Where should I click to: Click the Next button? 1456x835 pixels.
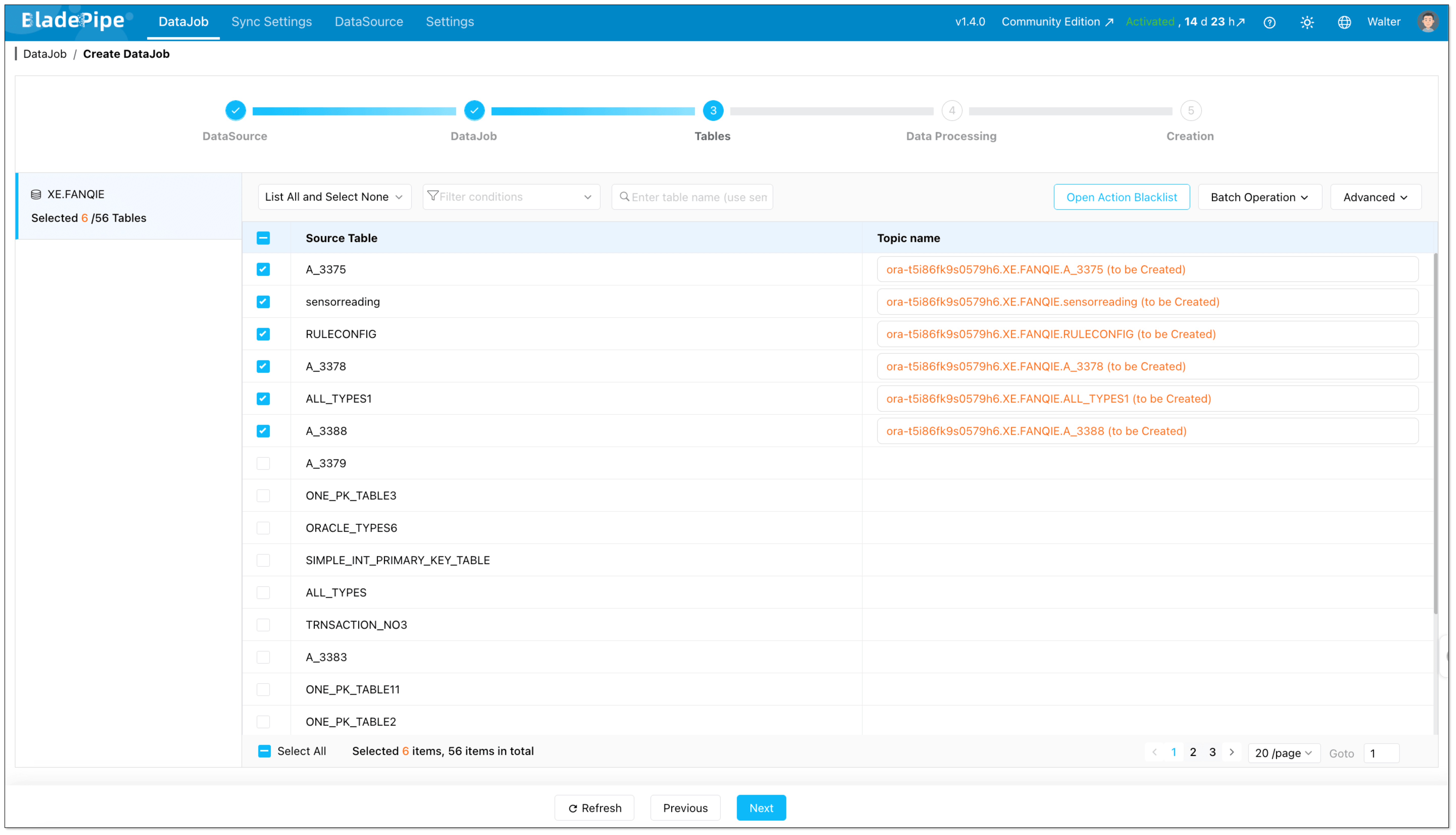coord(761,807)
